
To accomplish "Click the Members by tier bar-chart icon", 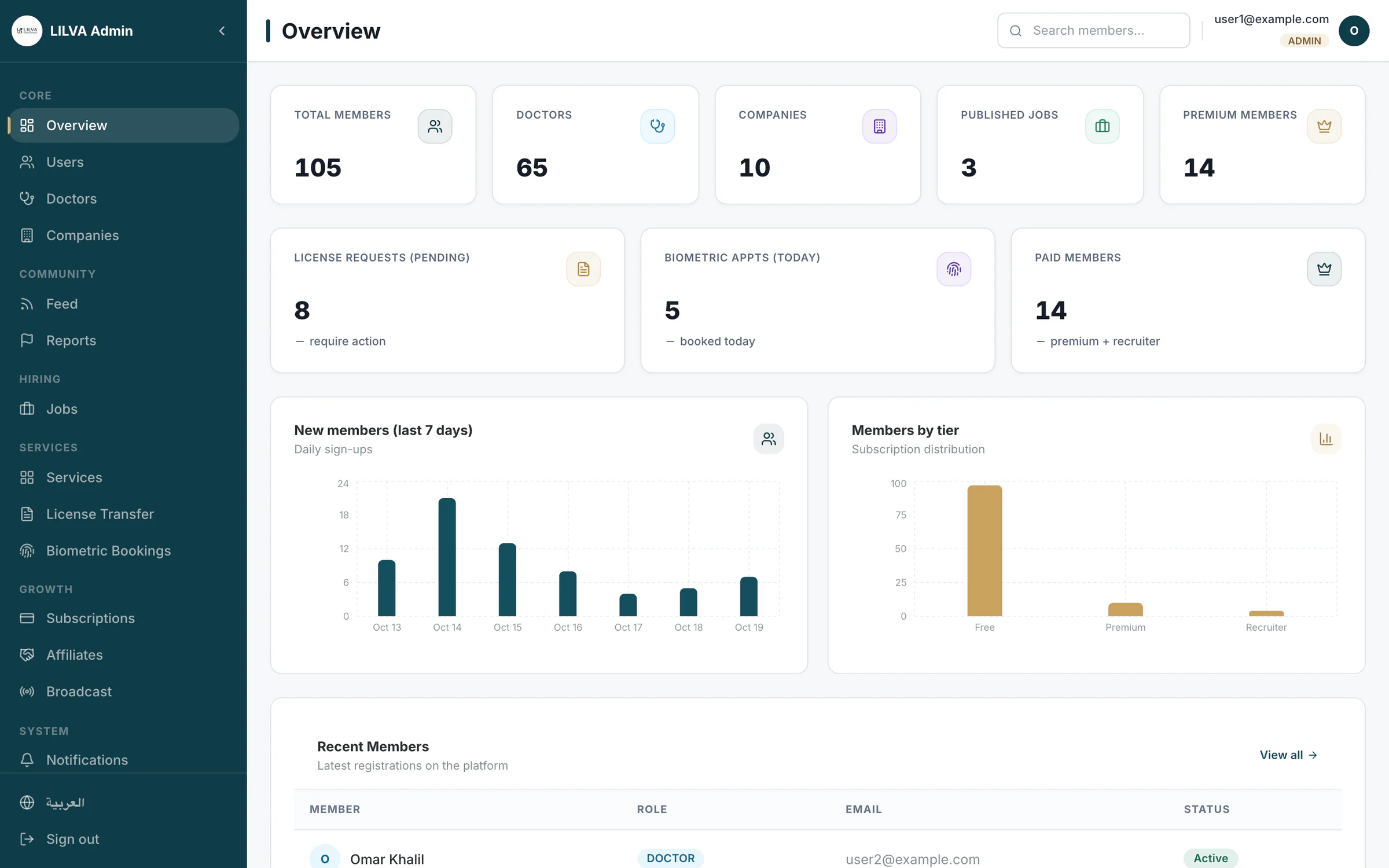I will click(1326, 439).
